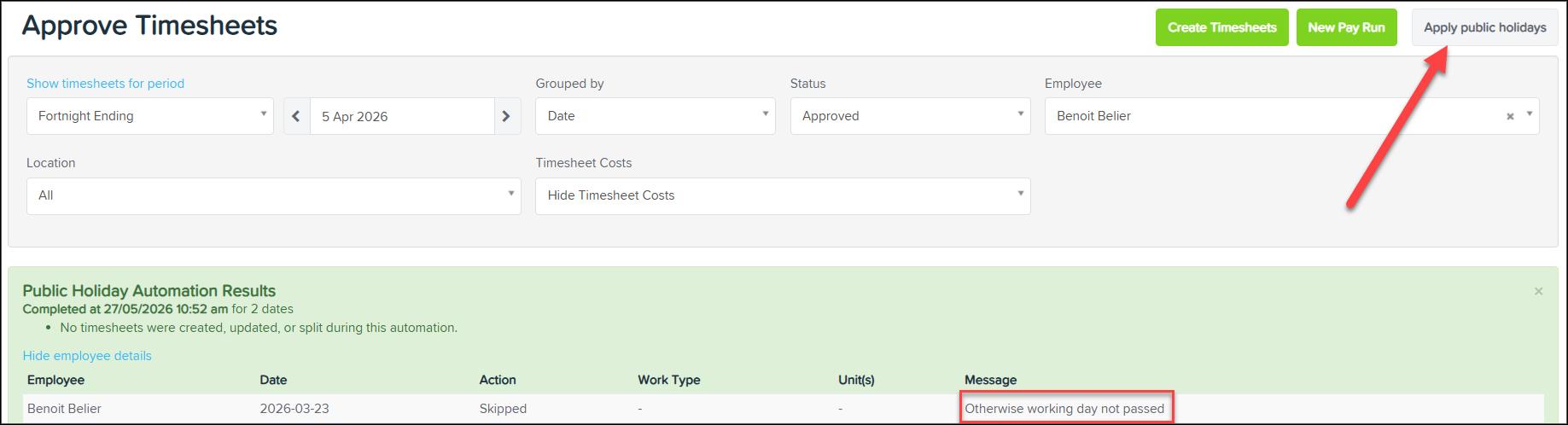Image resolution: width=1568 pixels, height=425 pixels.
Task: Click the 'No timesheets were created' bullet text
Action: click(259, 328)
